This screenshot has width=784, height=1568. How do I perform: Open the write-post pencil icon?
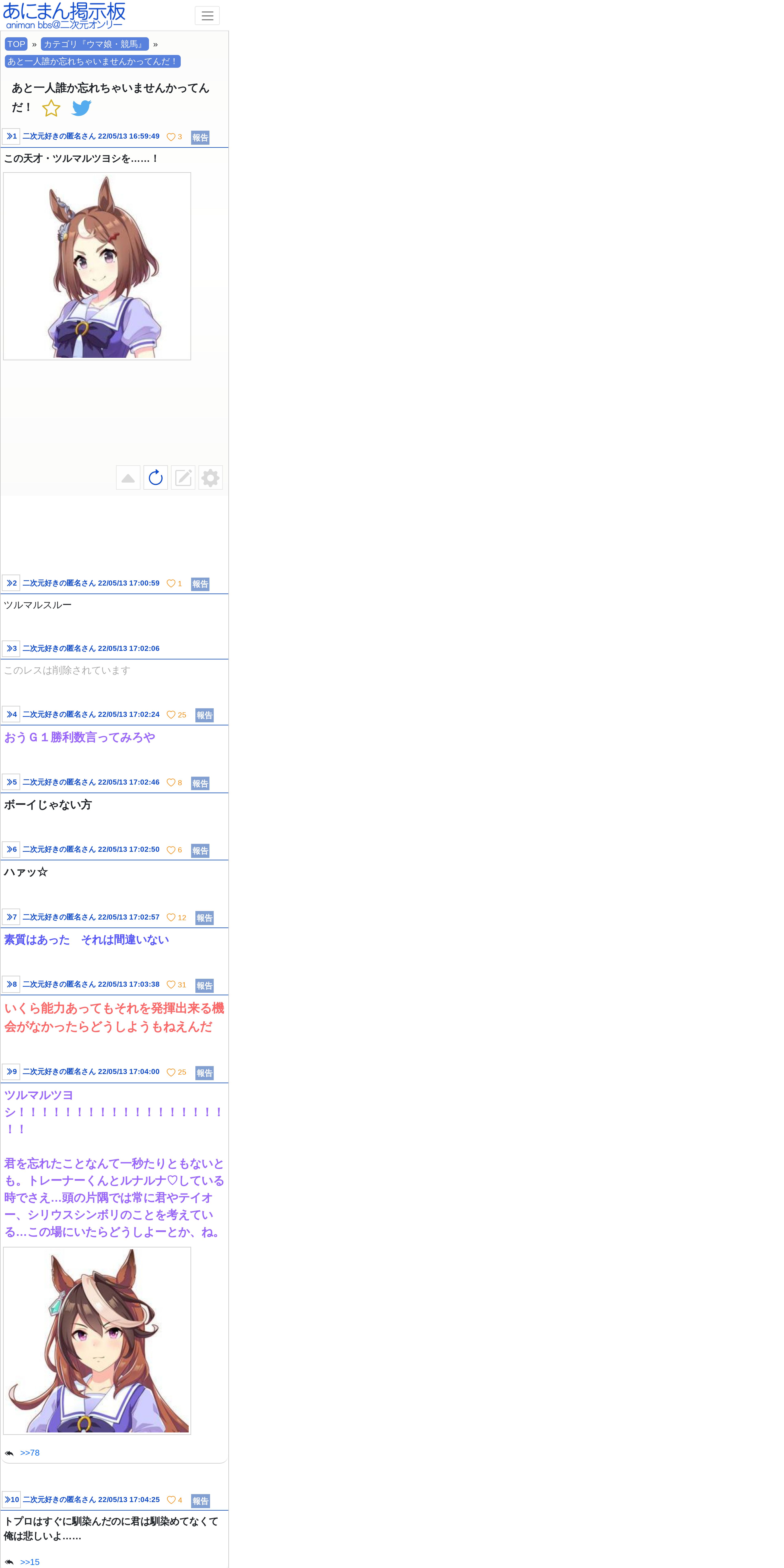183,478
